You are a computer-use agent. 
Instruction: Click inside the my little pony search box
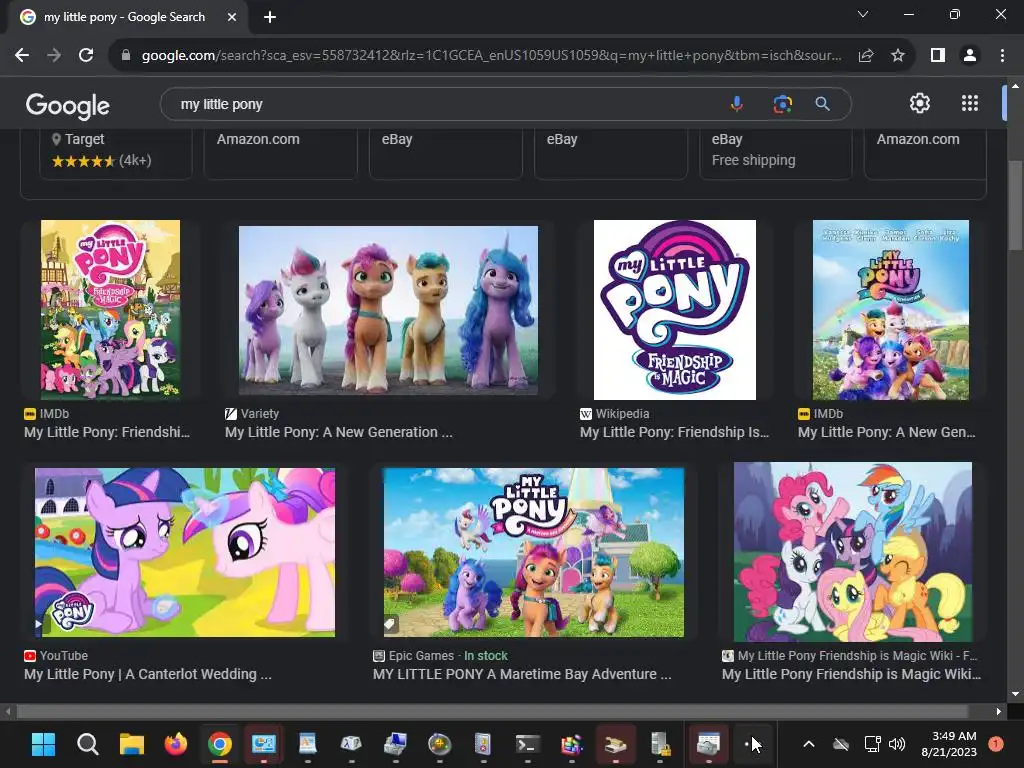click(444, 104)
